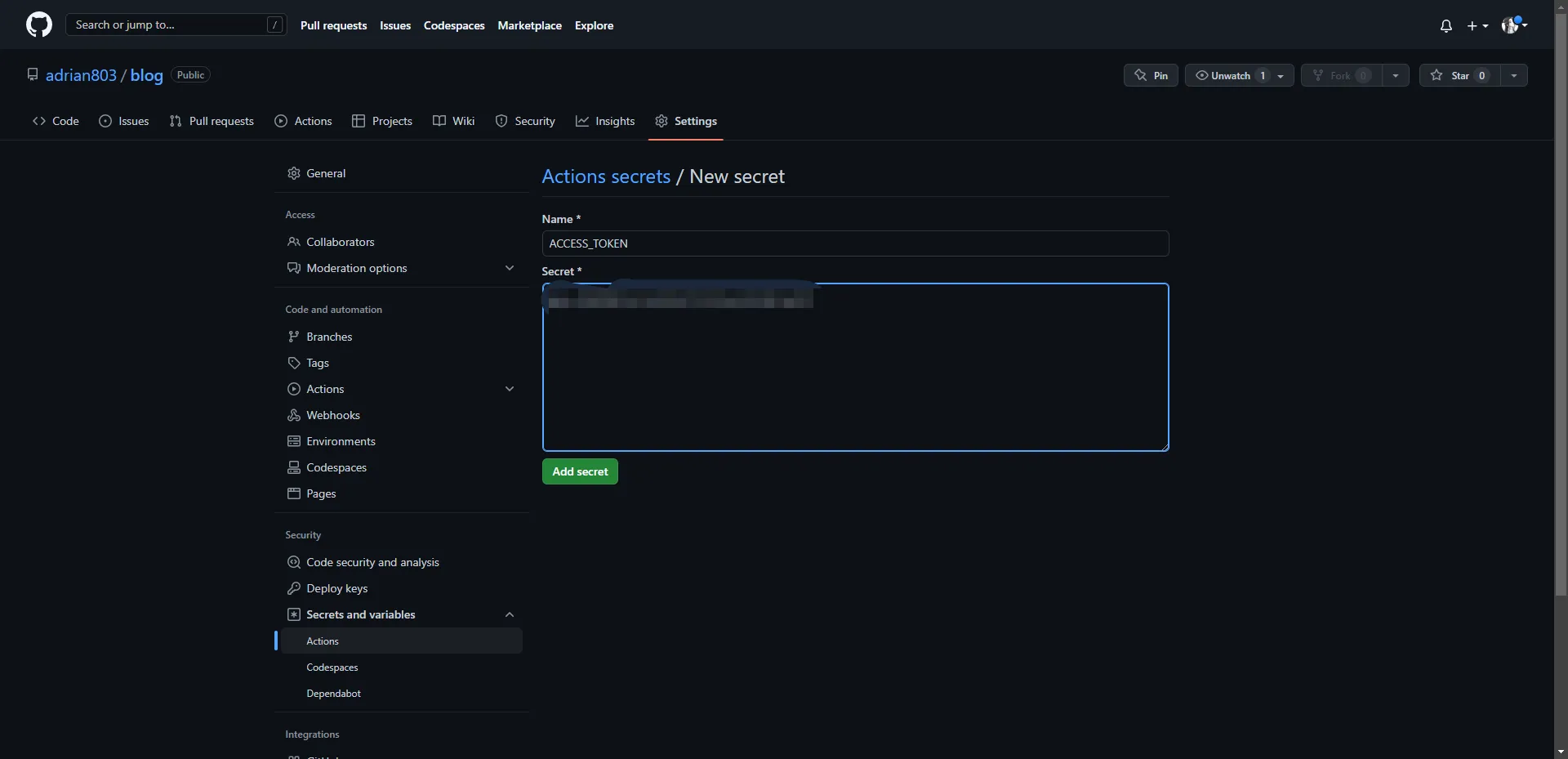Click the Branches icon in sidebar
The height and width of the screenshot is (759, 1568).
(294, 337)
